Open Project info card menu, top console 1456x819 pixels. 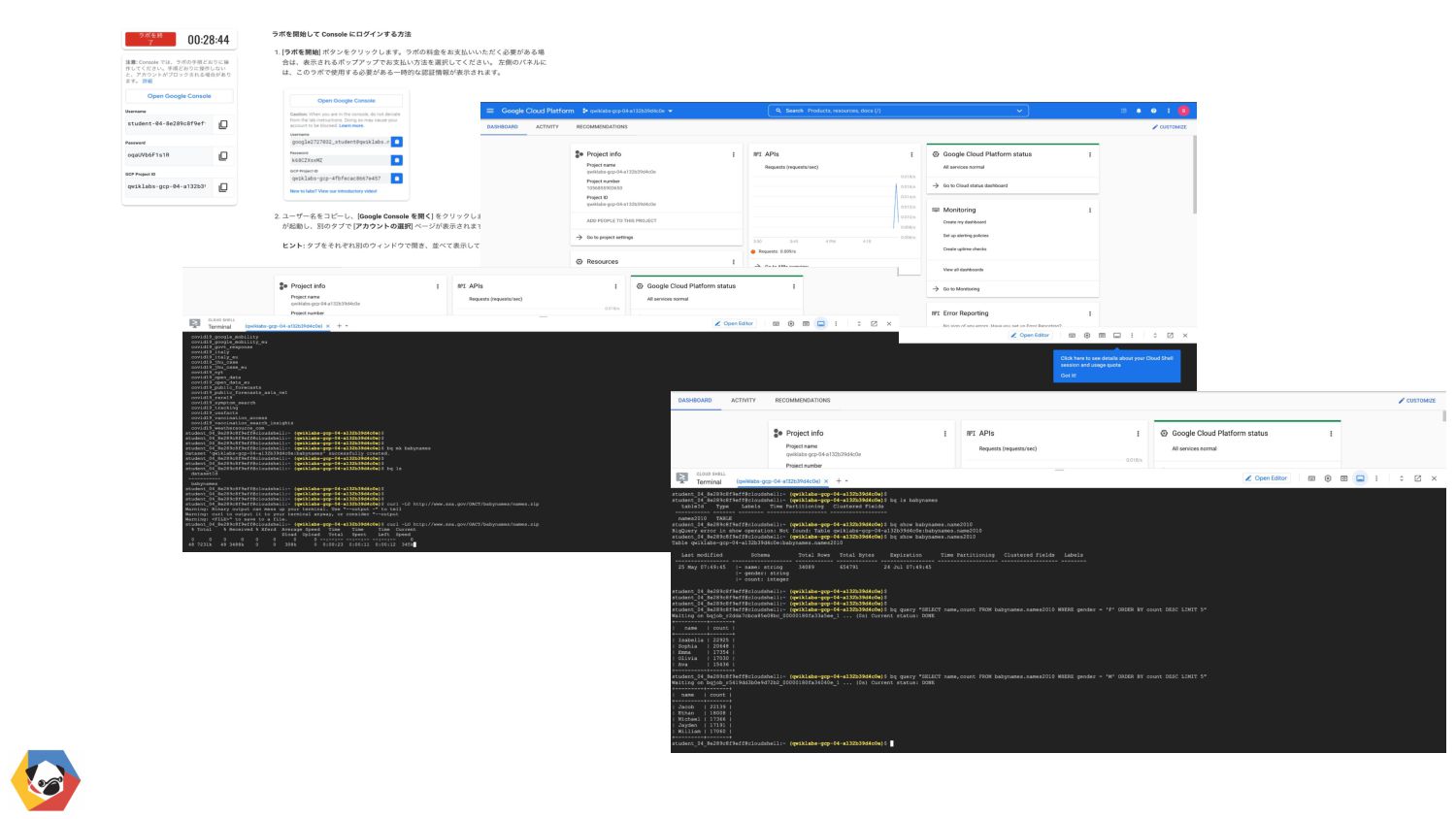point(733,154)
